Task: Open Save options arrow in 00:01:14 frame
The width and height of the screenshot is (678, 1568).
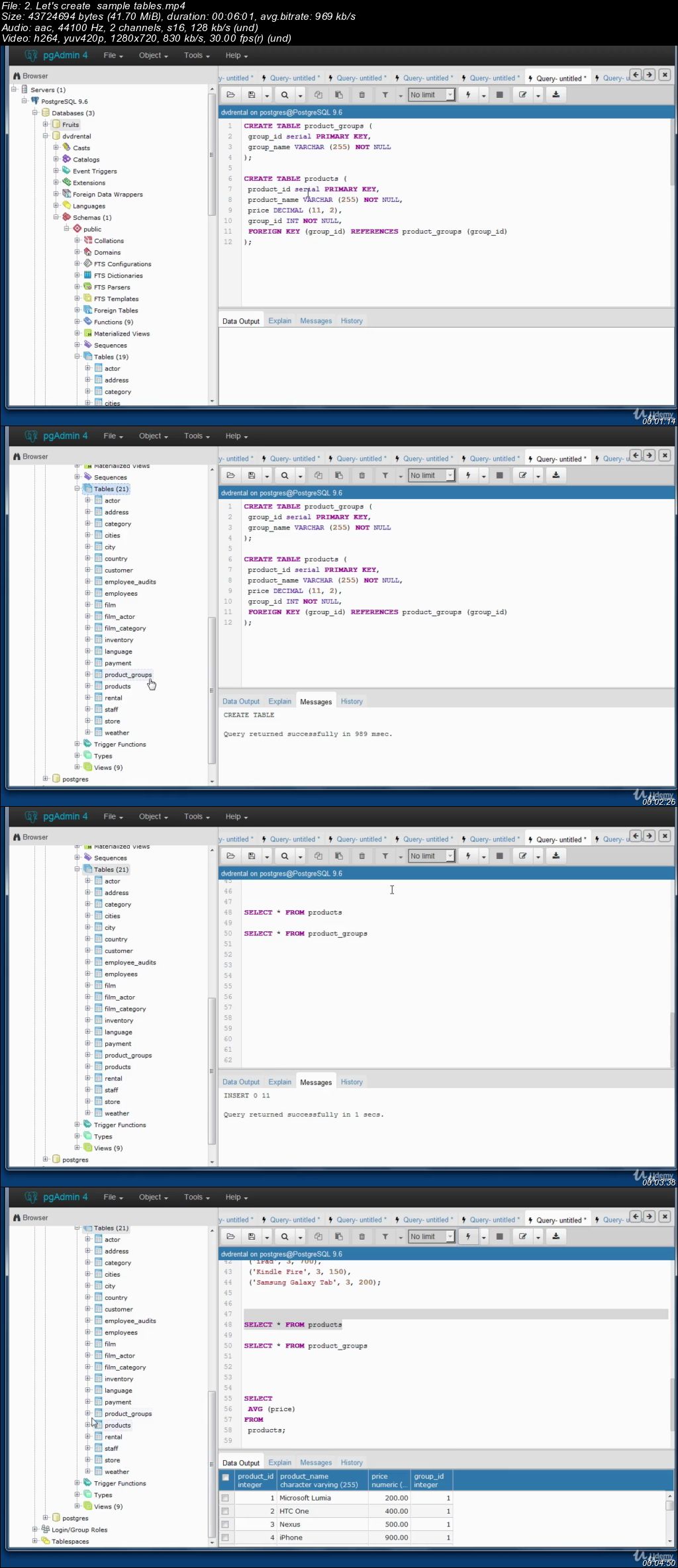Action: (267, 95)
